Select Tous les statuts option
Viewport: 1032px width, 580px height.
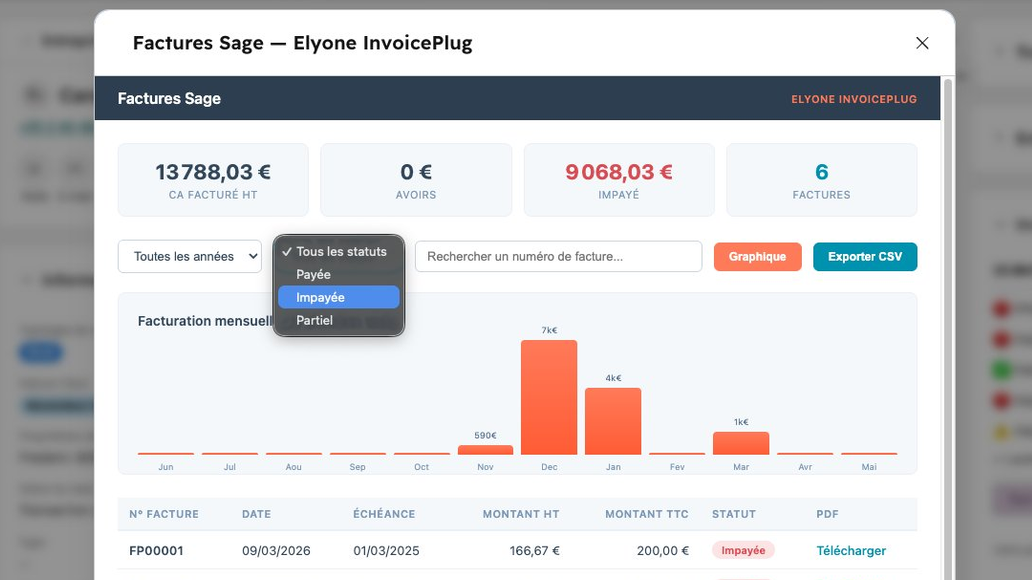pos(338,251)
